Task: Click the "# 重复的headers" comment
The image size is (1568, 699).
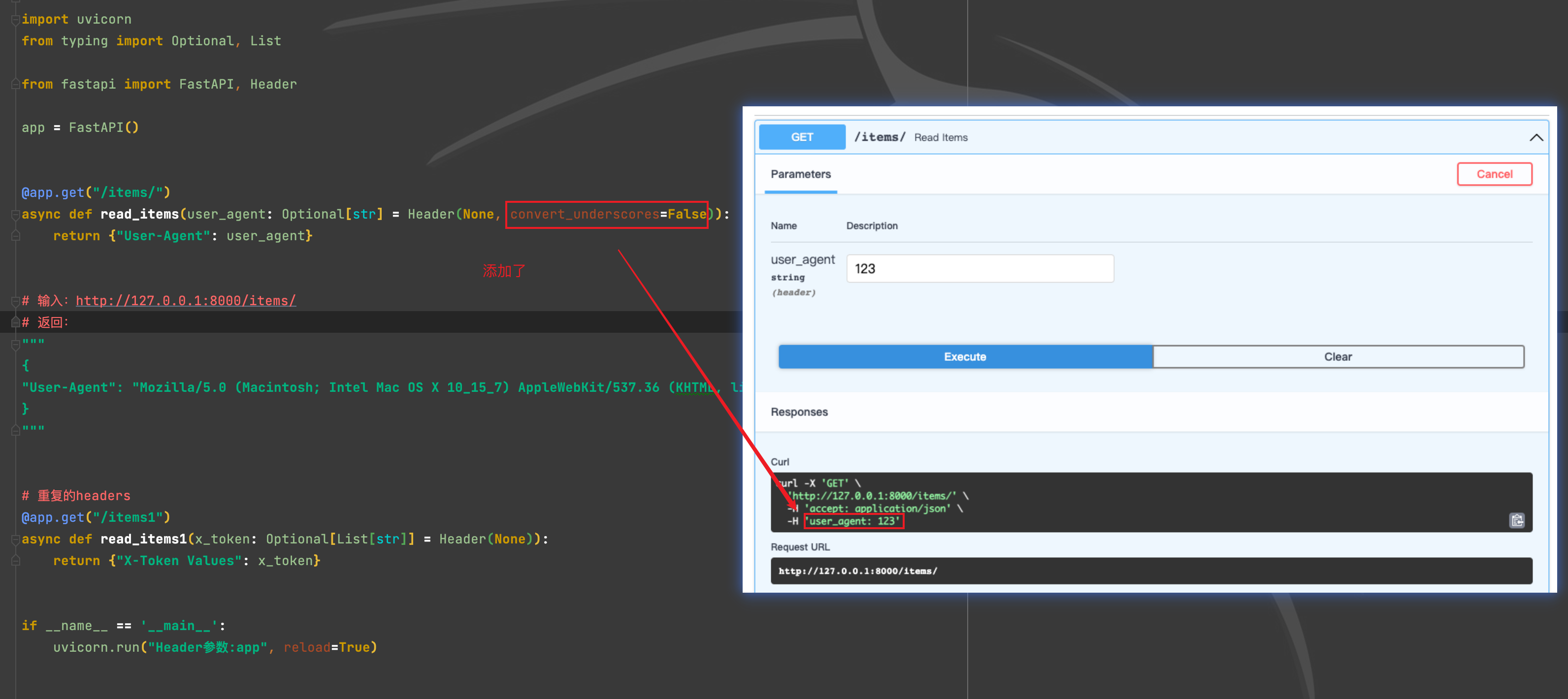Action: [76, 496]
